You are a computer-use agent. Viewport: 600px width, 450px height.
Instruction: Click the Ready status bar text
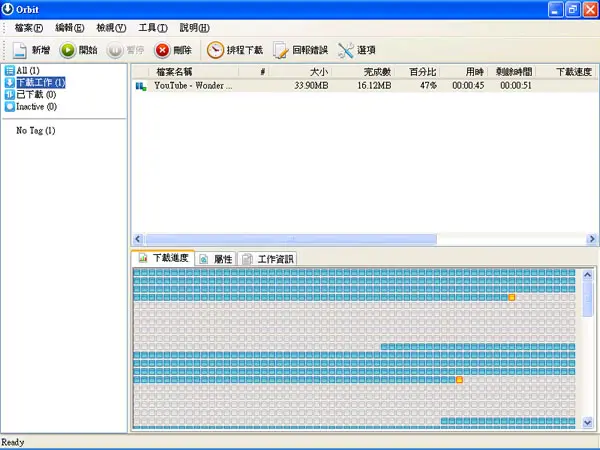pyautogui.click(x=13, y=442)
